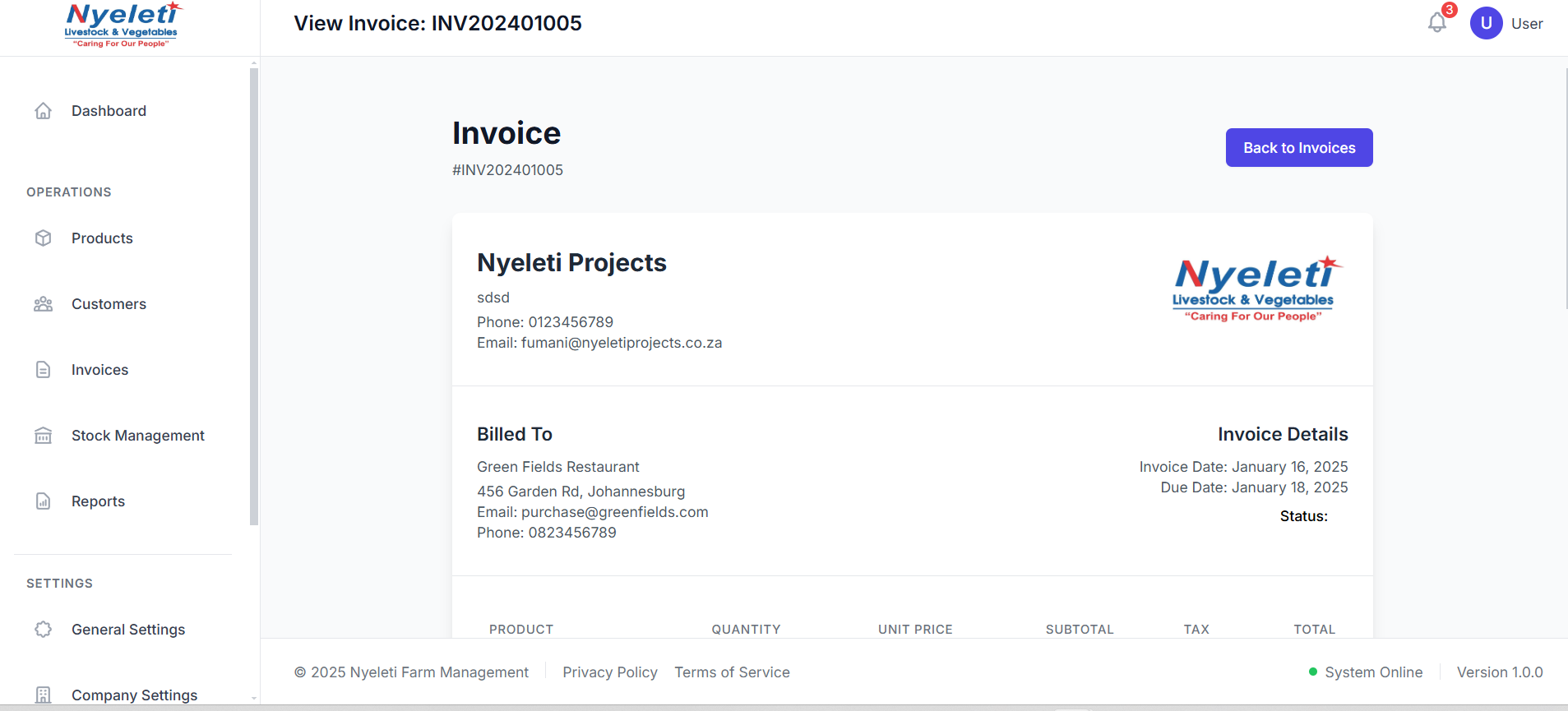Click the Nyeleti logo in sidebar header
1568x711 pixels.
click(x=123, y=25)
